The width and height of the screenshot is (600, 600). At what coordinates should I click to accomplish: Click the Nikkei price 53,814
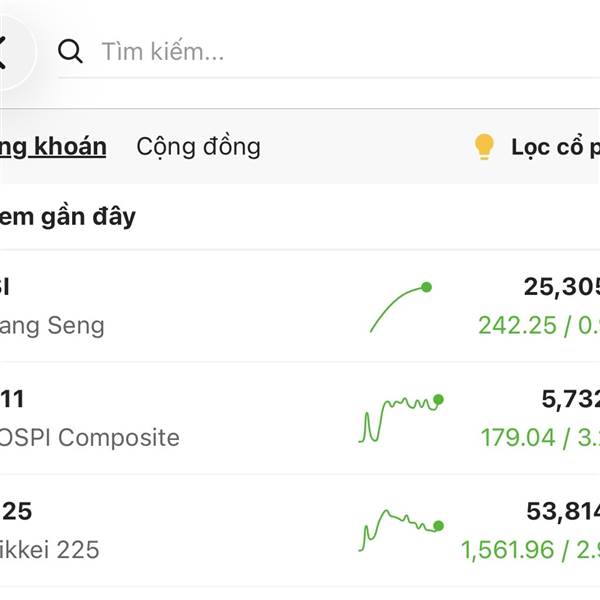pyautogui.click(x=563, y=512)
